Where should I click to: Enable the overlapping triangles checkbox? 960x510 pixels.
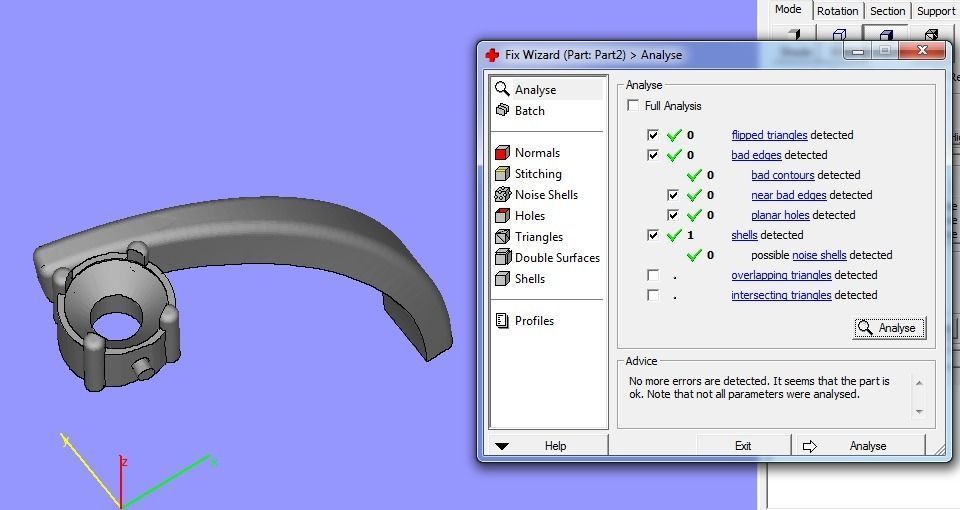653,275
